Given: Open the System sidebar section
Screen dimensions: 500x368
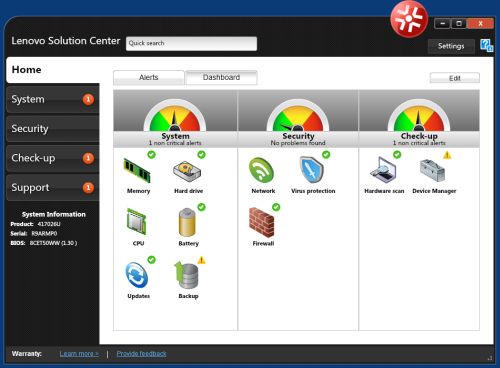Looking at the screenshot, I should (52, 99).
